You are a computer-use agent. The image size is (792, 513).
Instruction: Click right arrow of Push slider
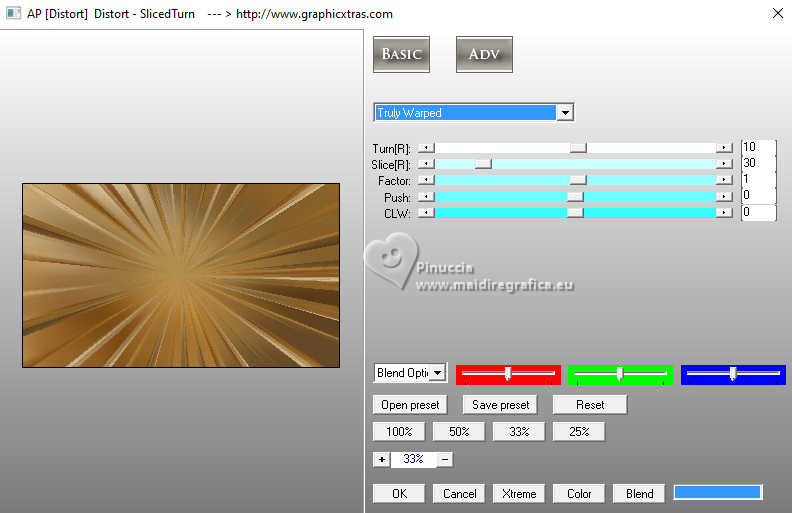(724, 197)
